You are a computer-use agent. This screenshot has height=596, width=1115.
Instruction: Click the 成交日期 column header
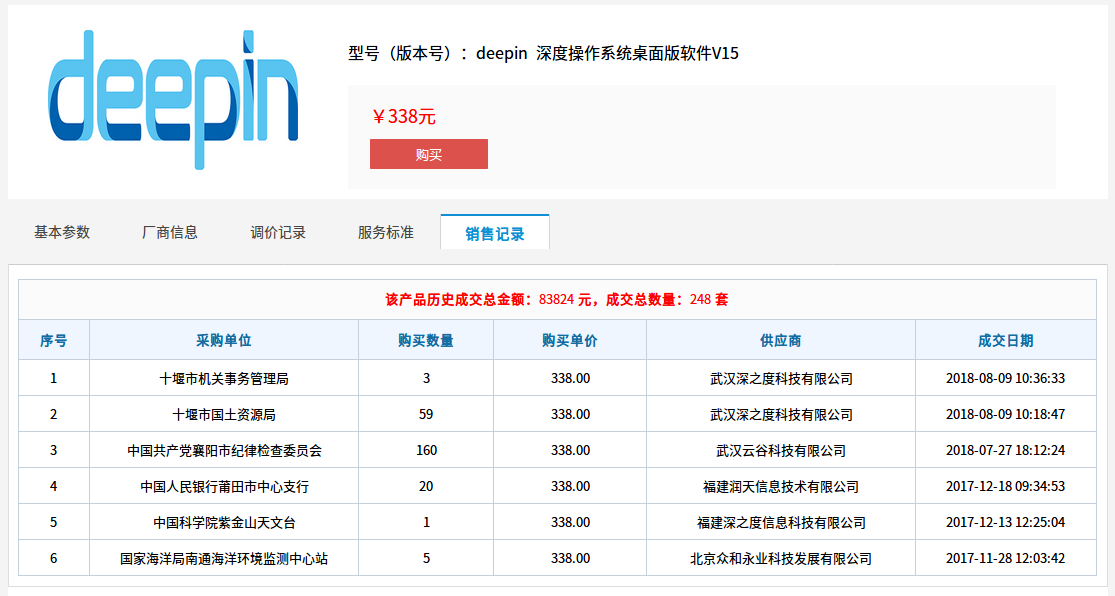pyautogui.click(x=1005, y=341)
